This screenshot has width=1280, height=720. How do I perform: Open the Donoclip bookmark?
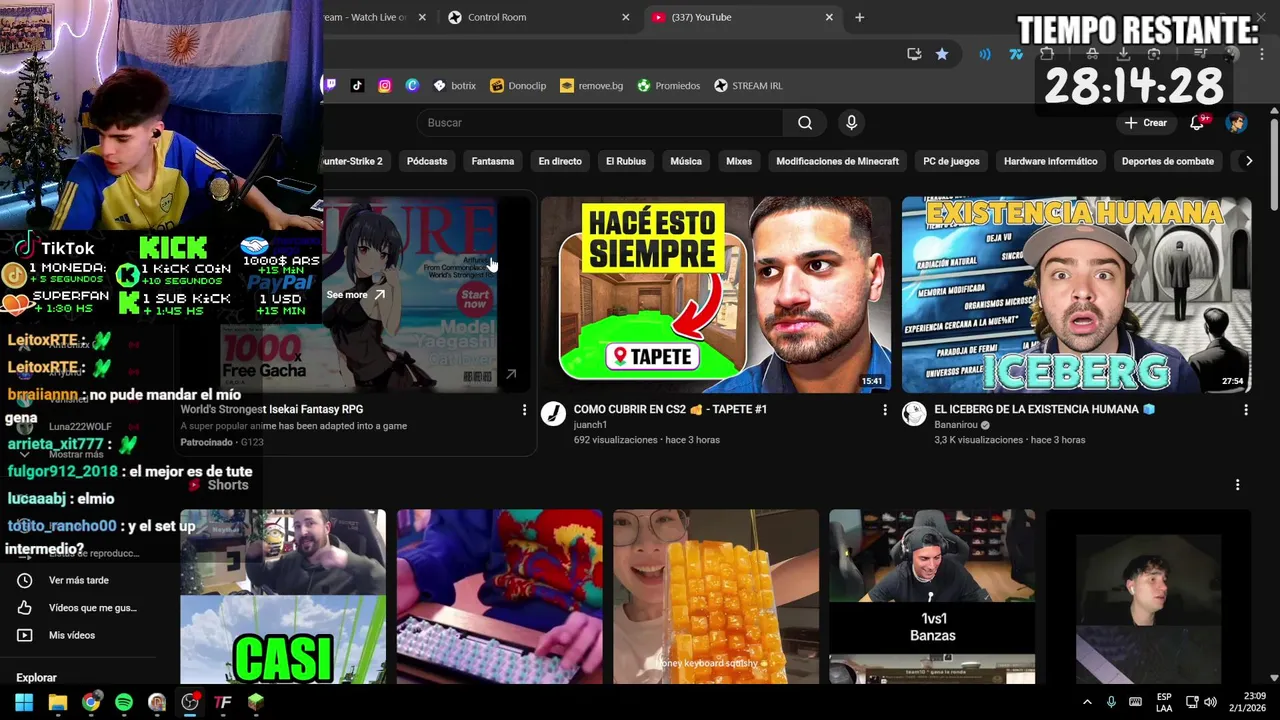point(518,85)
